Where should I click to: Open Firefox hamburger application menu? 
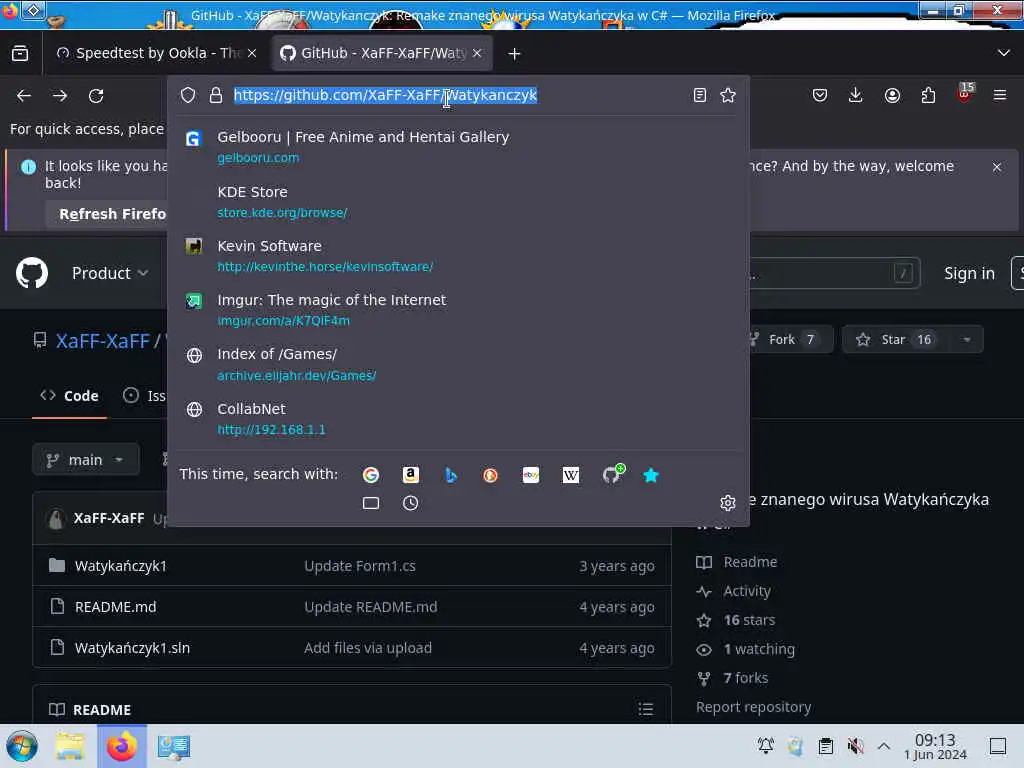(x=1000, y=95)
